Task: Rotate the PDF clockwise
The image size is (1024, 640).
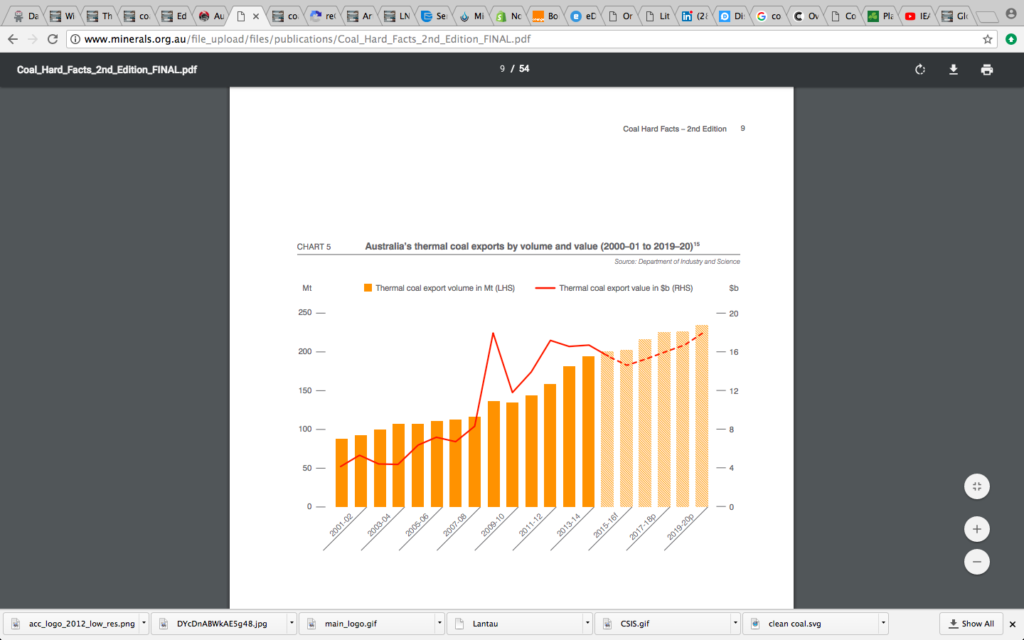Action: [x=920, y=69]
